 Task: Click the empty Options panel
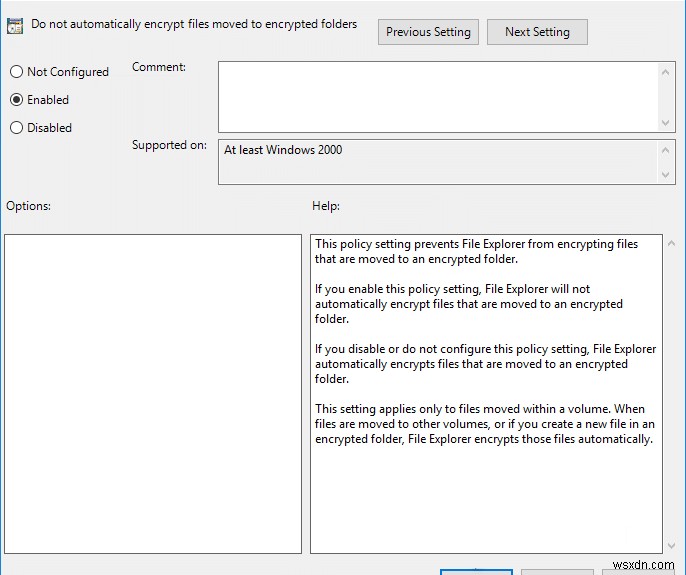153,394
